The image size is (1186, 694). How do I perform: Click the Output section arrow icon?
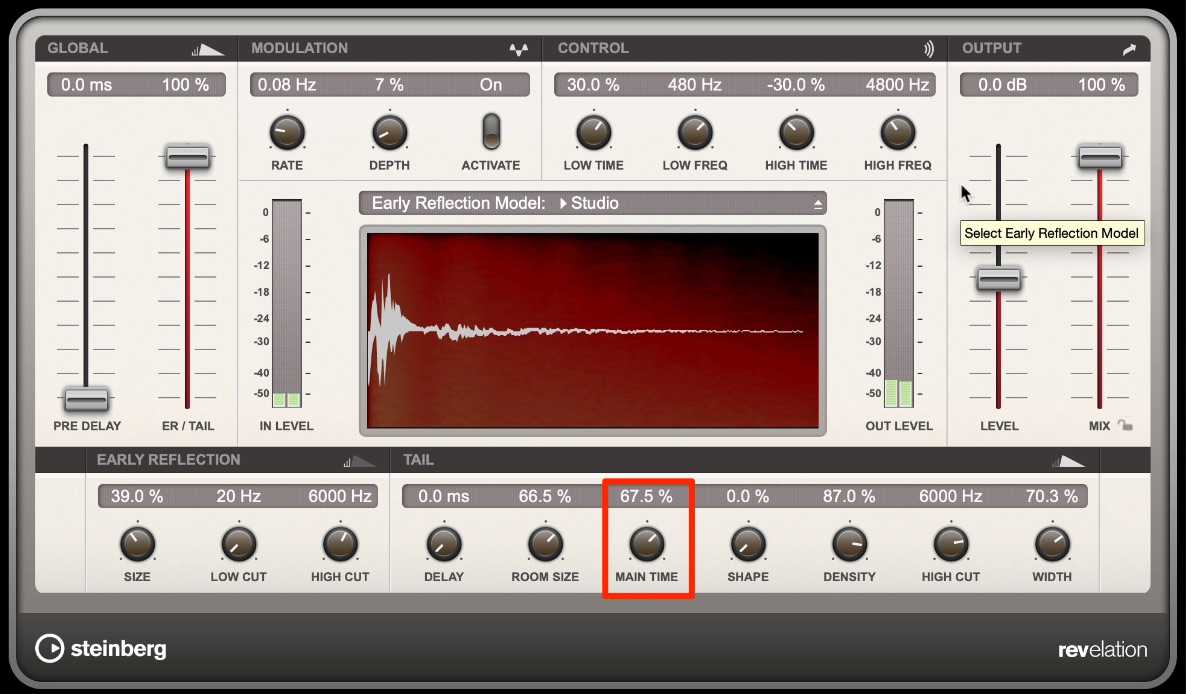pyautogui.click(x=1129, y=49)
